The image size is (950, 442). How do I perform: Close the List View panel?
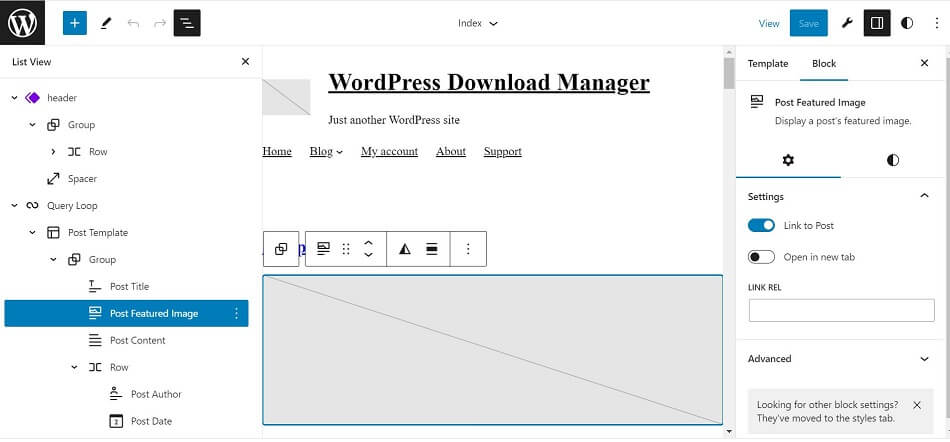[x=245, y=61]
